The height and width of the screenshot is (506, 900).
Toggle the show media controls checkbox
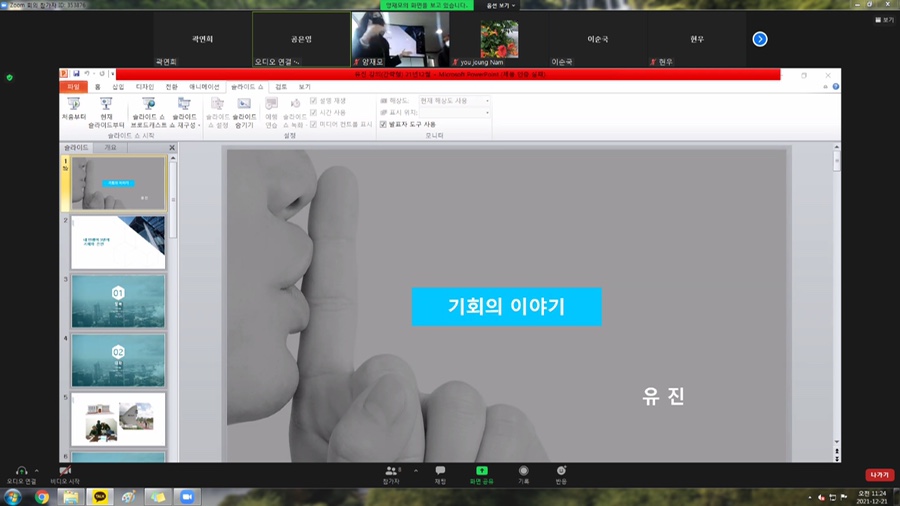pos(313,124)
